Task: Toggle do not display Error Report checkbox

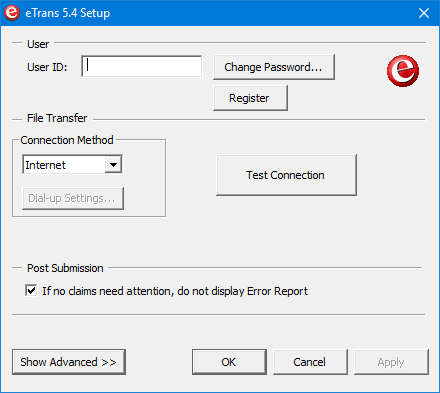Action: [31, 291]
